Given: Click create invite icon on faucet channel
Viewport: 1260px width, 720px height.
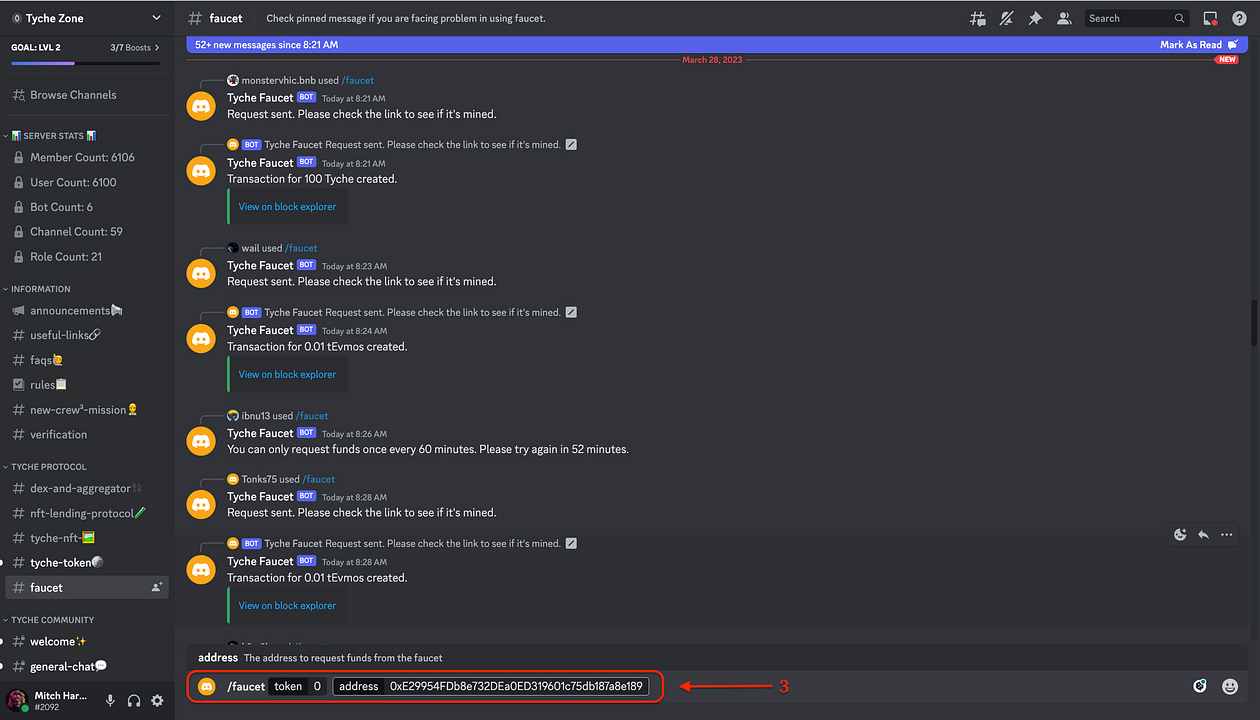Looking at the screenshot, I should coord(157,588).
